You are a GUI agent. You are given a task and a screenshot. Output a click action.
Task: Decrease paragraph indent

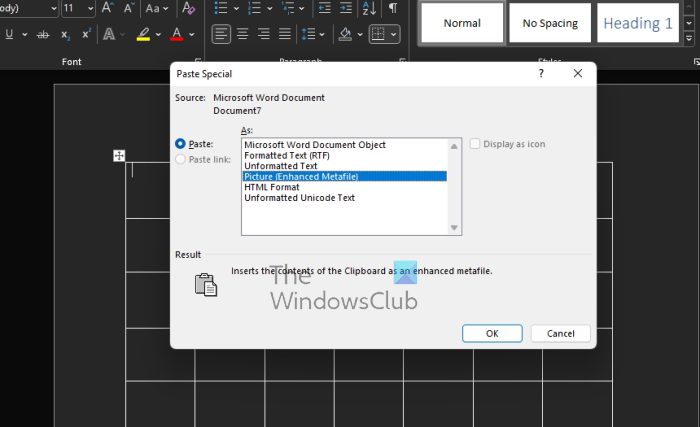point(325,8)
